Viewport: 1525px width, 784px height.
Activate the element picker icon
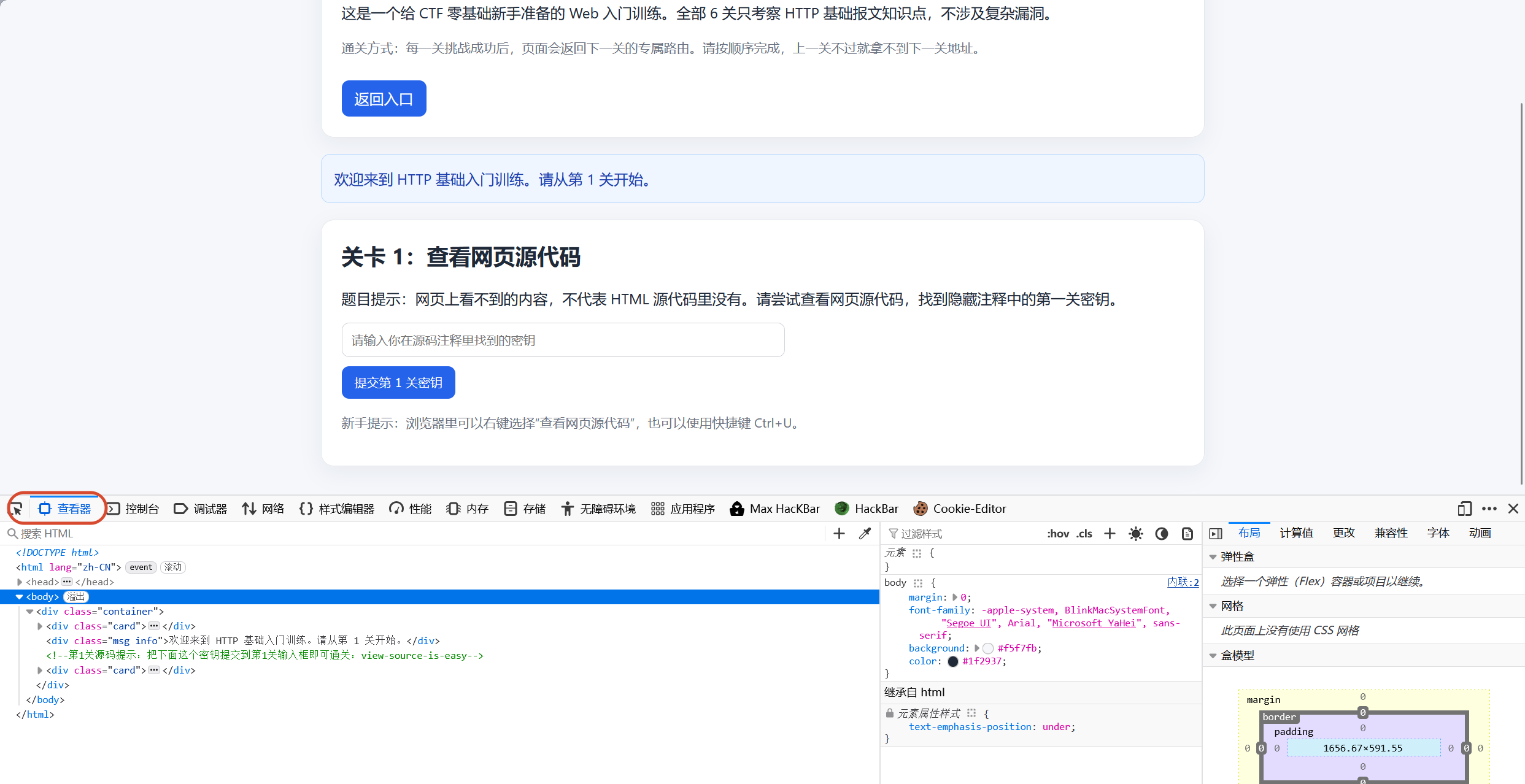click(16, 509)
